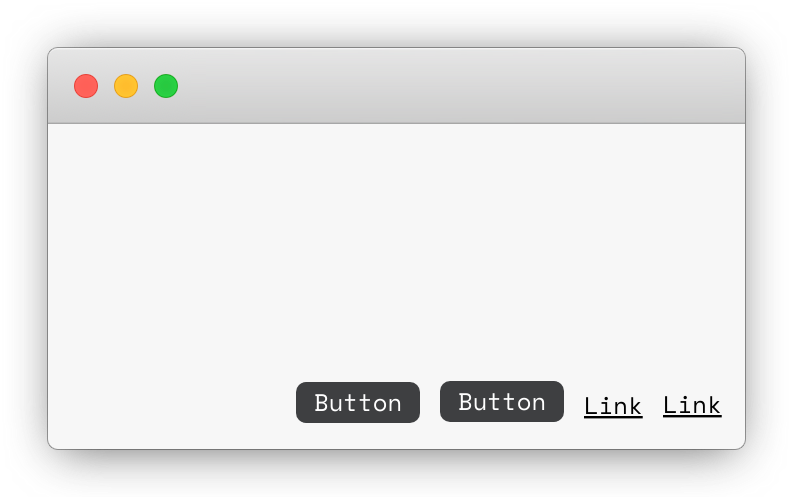Hit the red traffic light icon
This screenshot has width=793, height=497.
tap(86, 86)
